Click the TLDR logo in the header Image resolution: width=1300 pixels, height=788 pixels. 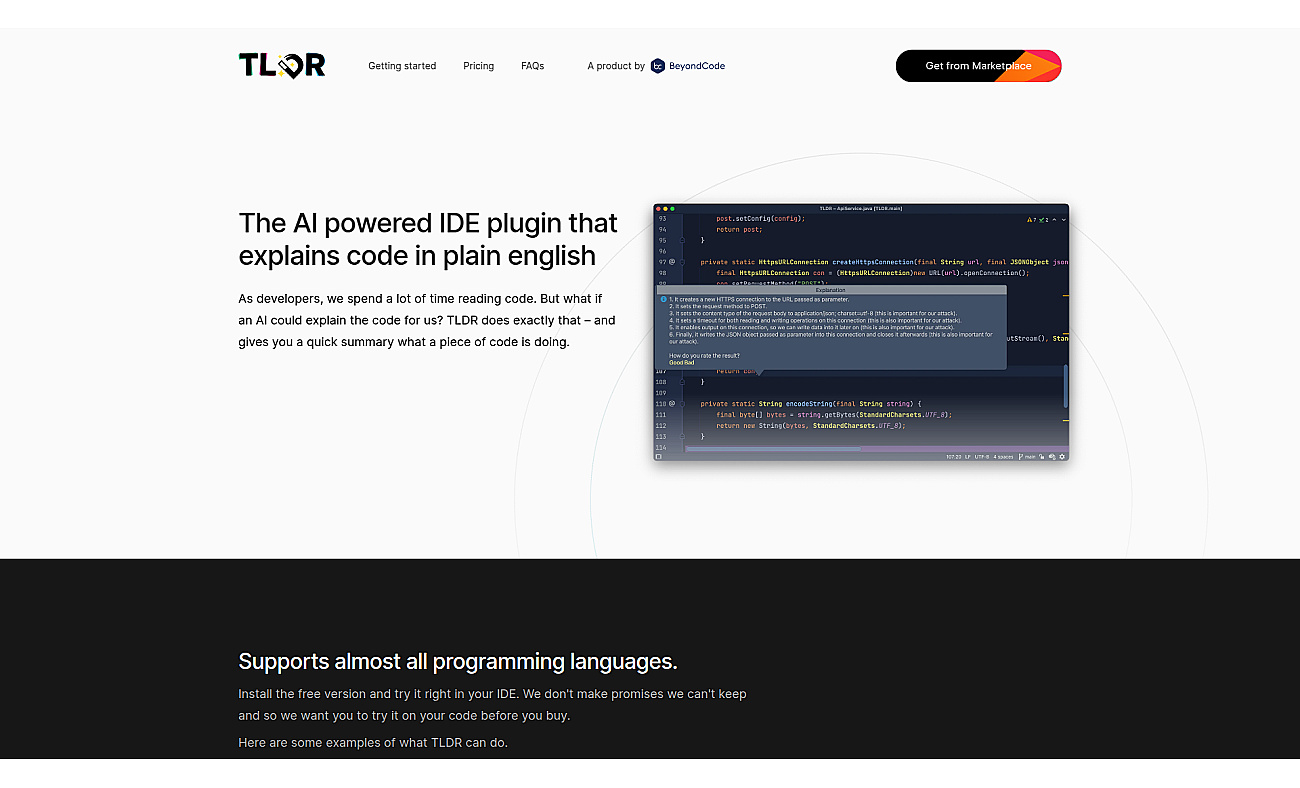coord(282,66)
